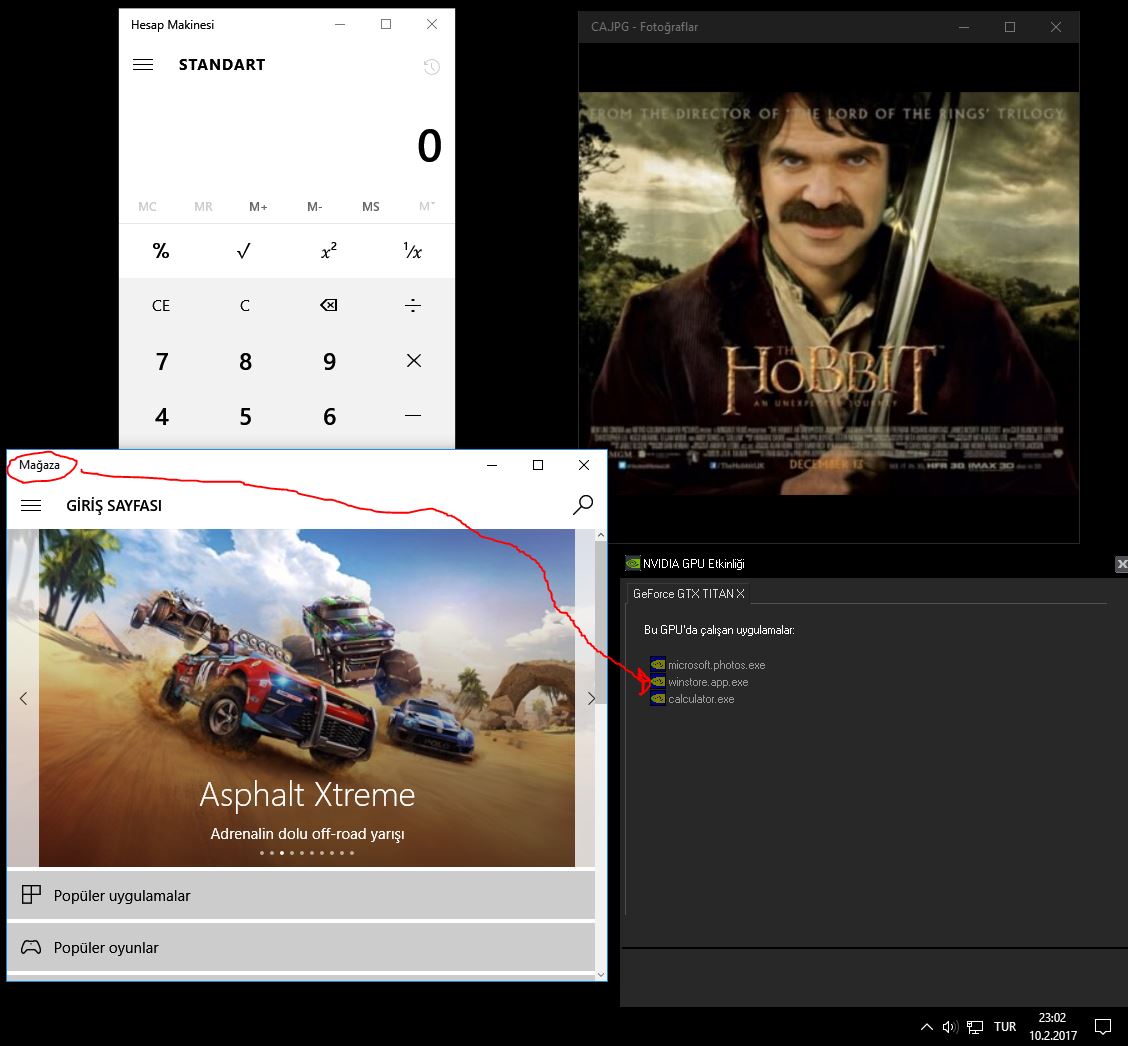Click the multiply operator key

pyautogui.click(x=413, y=360)
